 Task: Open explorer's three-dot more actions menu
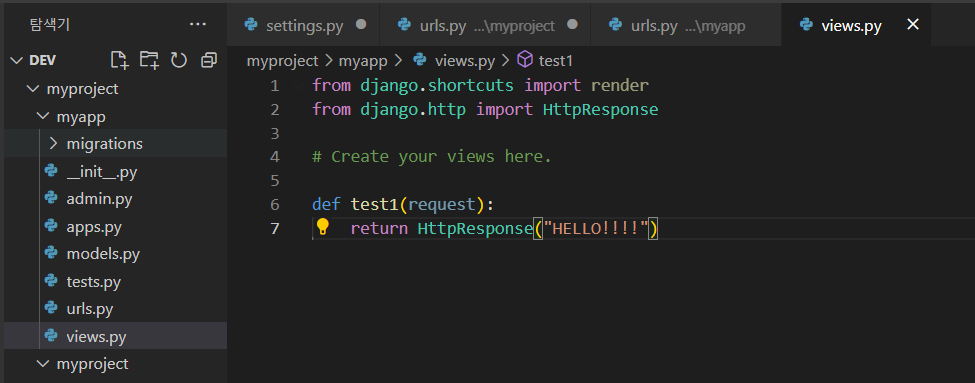point(198,24)
